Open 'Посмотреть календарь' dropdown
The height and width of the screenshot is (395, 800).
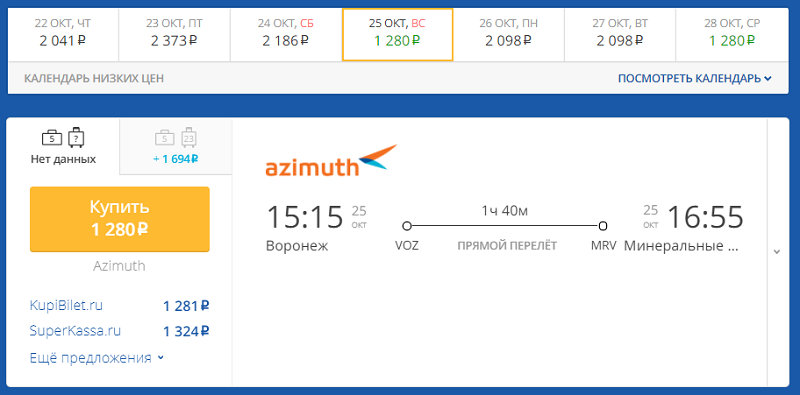(694, 79)
